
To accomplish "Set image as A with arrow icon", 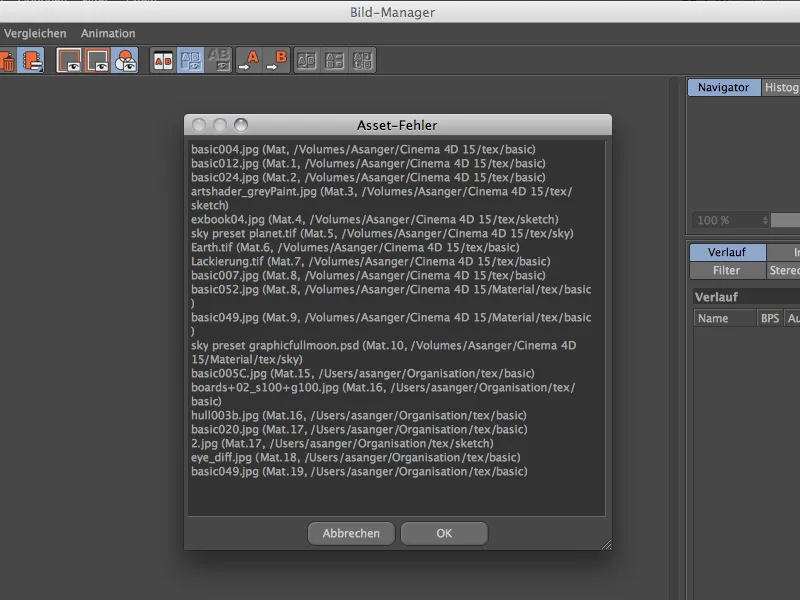I will [x=249, y=60].
